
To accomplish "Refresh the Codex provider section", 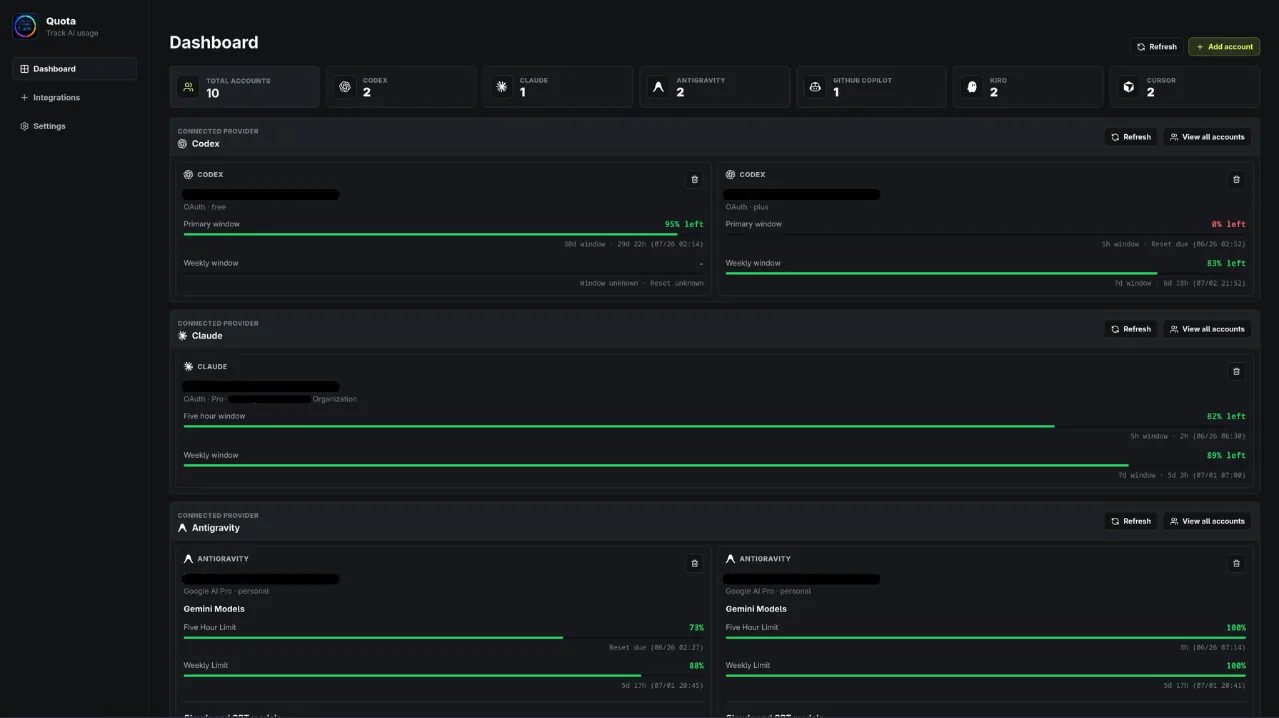I will [1131, 137].
